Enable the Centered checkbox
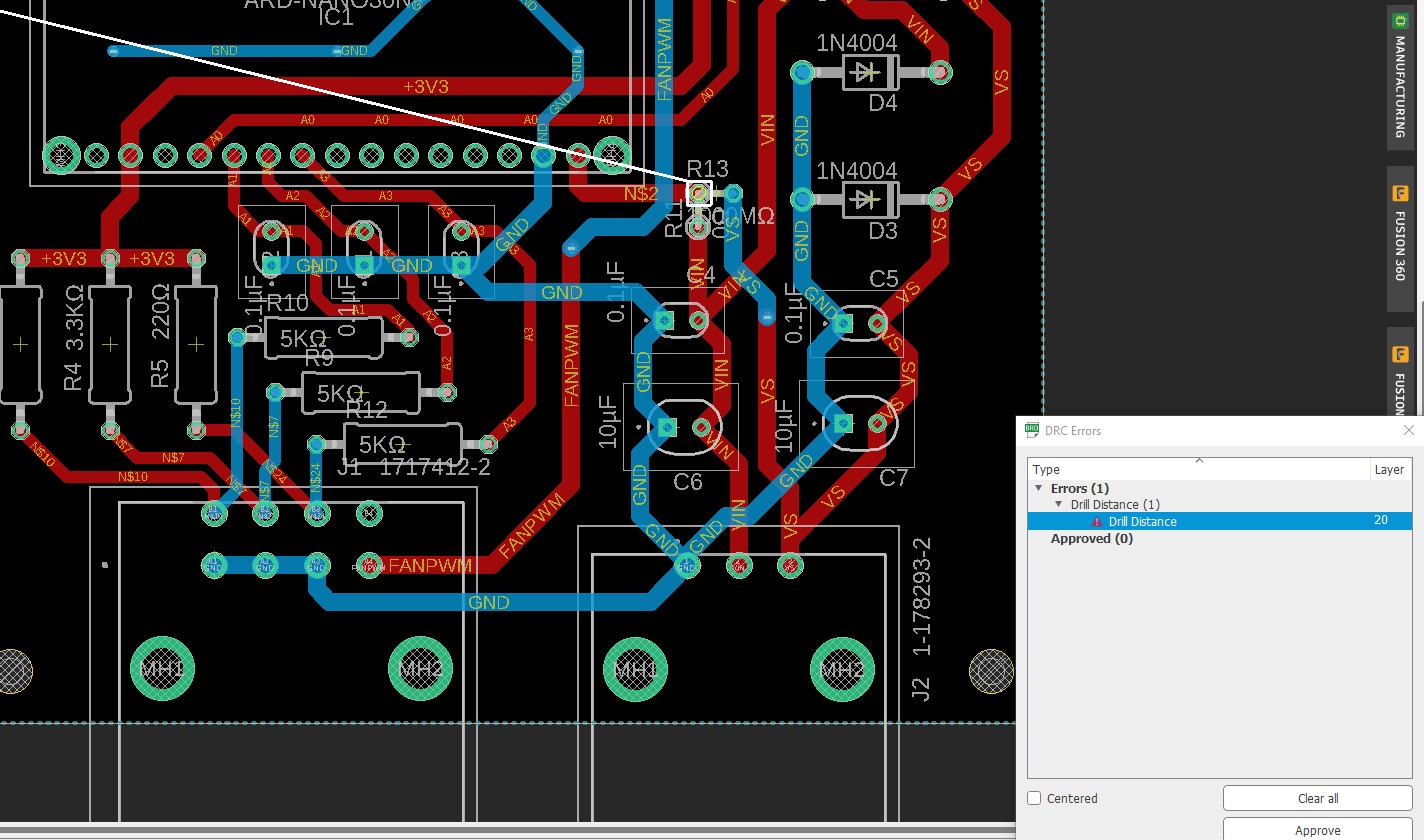Image resolution: width=1424 pixels, height=840 pixels. [x=1035, y=798]
